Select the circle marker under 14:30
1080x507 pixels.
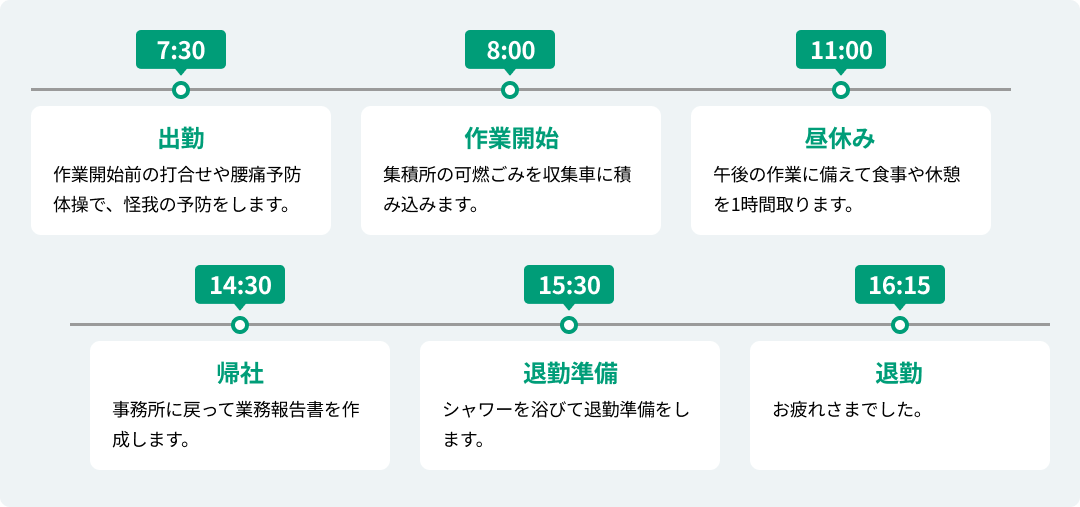[240, 325]
